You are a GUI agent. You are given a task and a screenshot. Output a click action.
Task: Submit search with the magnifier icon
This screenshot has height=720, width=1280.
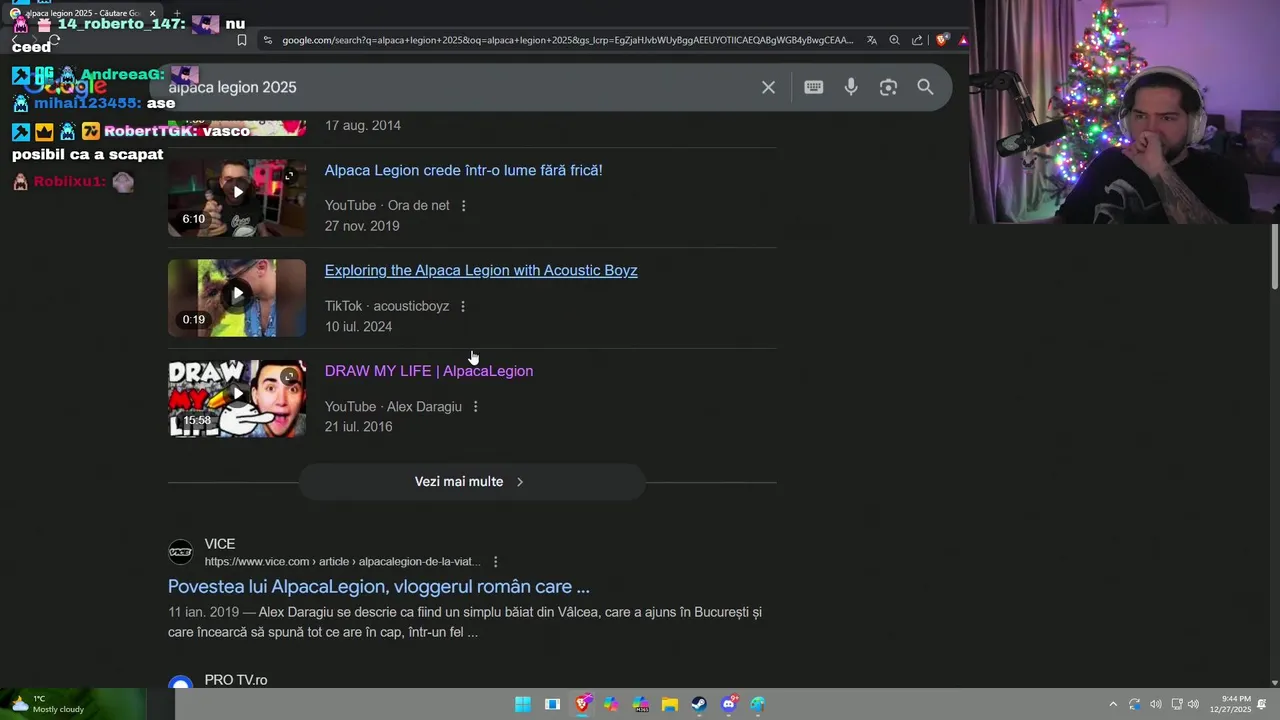click(x=925, y=87)
